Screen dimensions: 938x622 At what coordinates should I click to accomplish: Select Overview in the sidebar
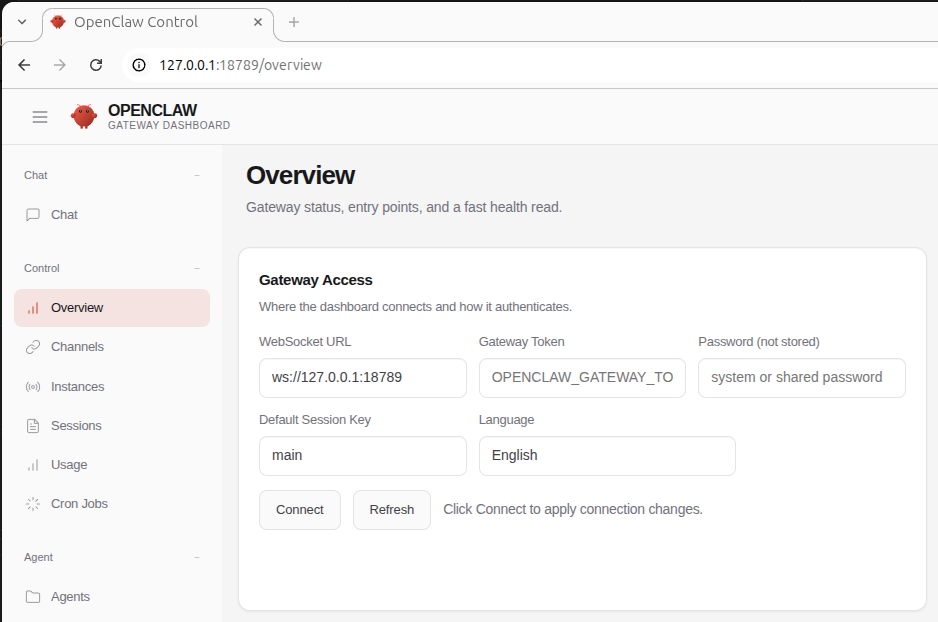click(112, 308)
